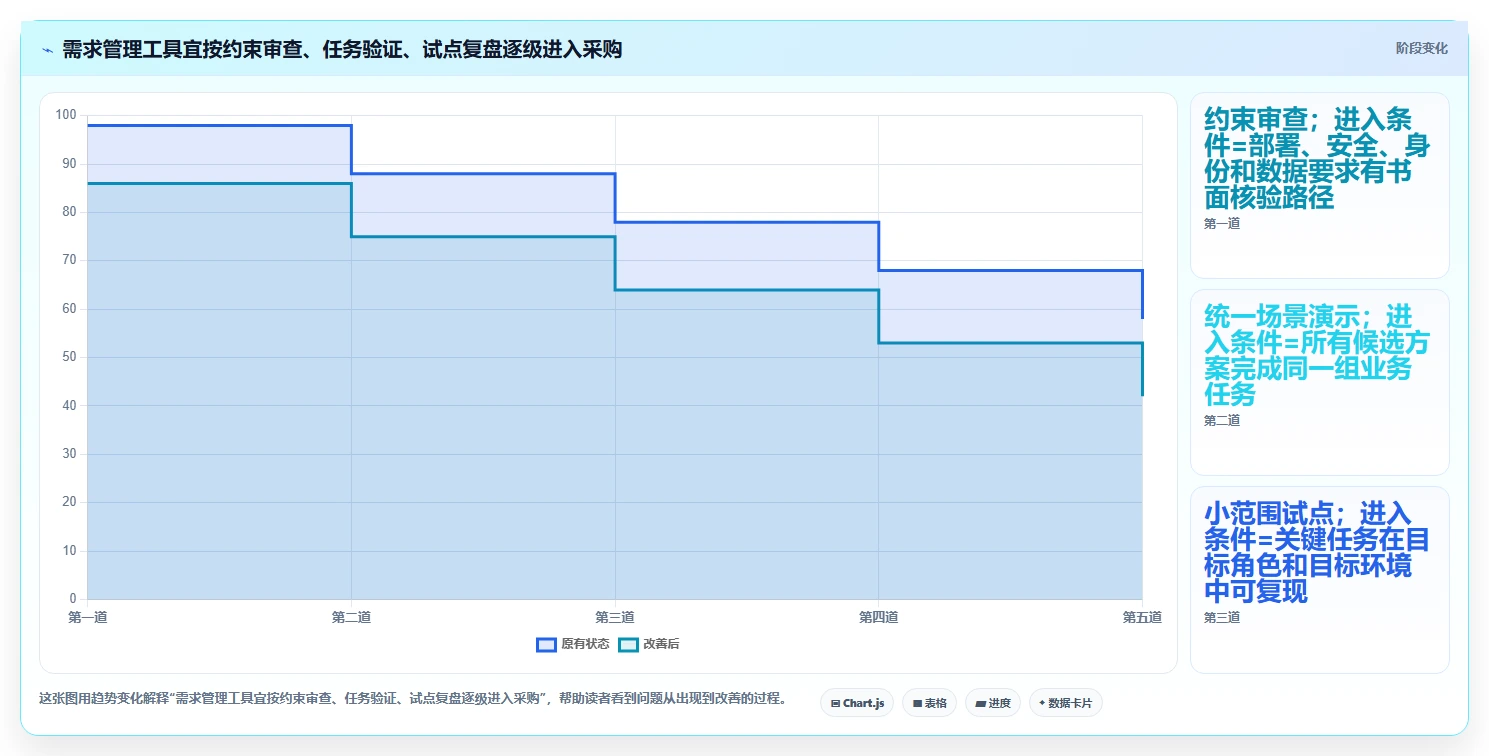Click the 第一道 x-axis label
Screen dimensions: 1489x756
88,617
